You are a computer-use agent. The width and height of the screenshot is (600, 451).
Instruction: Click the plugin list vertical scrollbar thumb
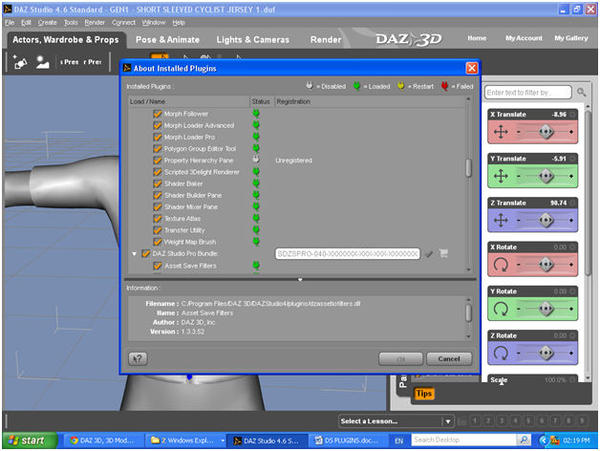468,168
